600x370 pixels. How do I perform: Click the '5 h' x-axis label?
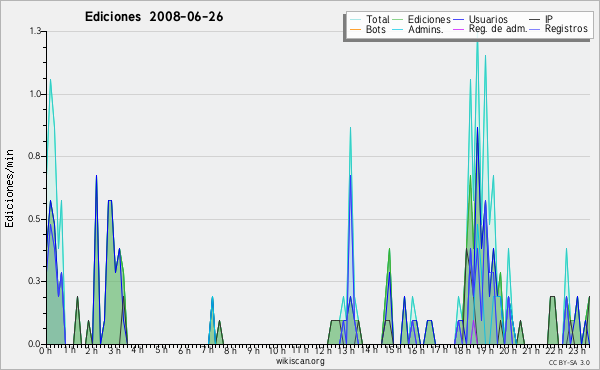(x=161, y=350)
